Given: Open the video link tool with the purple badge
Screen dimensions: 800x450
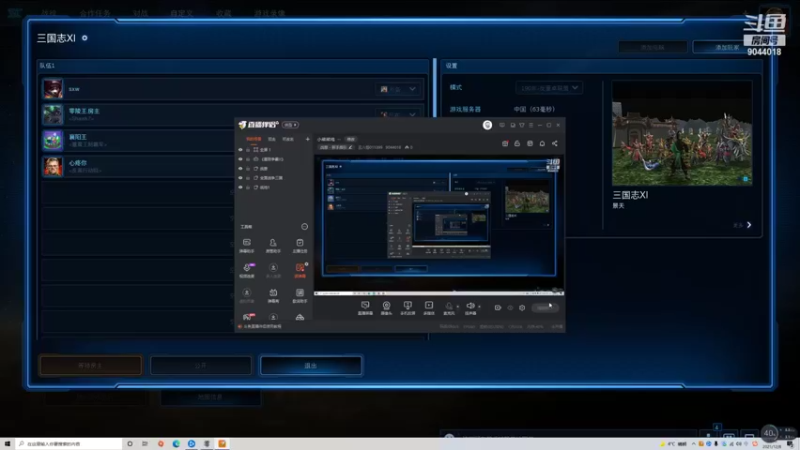Looking at the screenshot, I should tap(246, 268).
